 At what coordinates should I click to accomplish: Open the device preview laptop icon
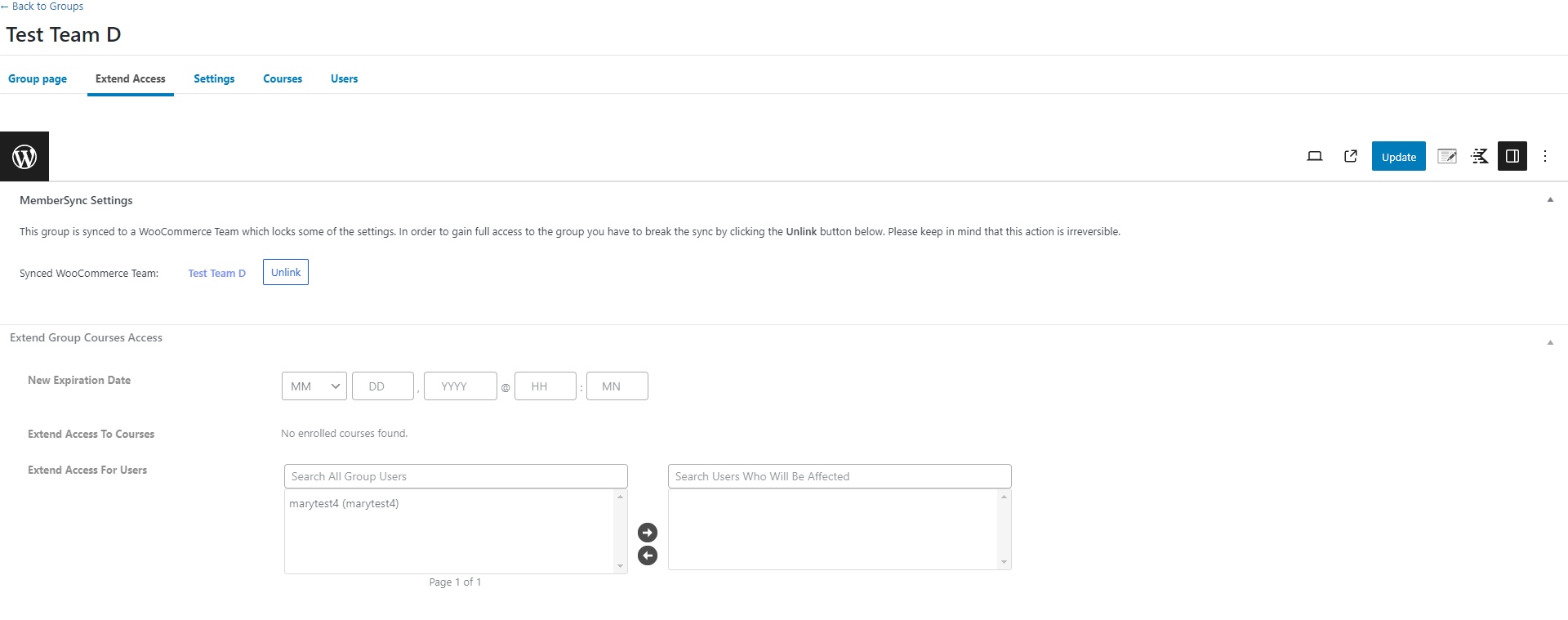[x=1315, y=156]
